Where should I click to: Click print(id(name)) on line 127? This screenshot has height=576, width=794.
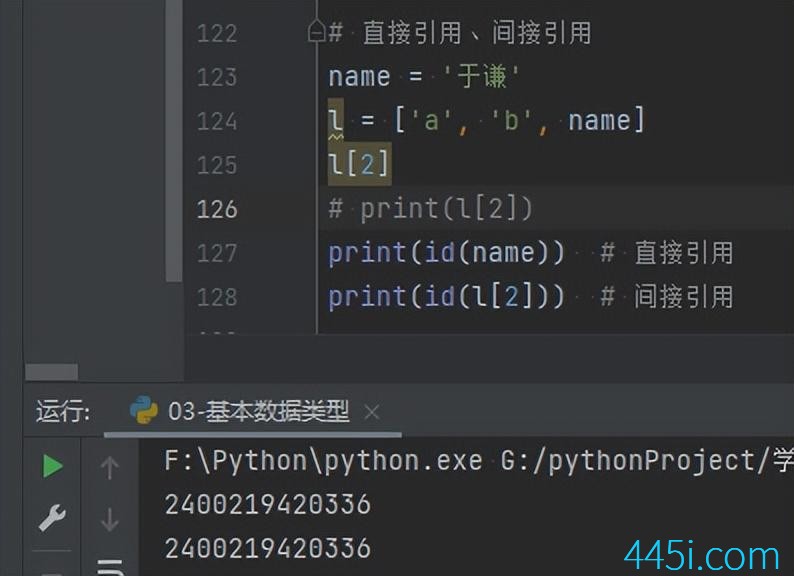446,252
